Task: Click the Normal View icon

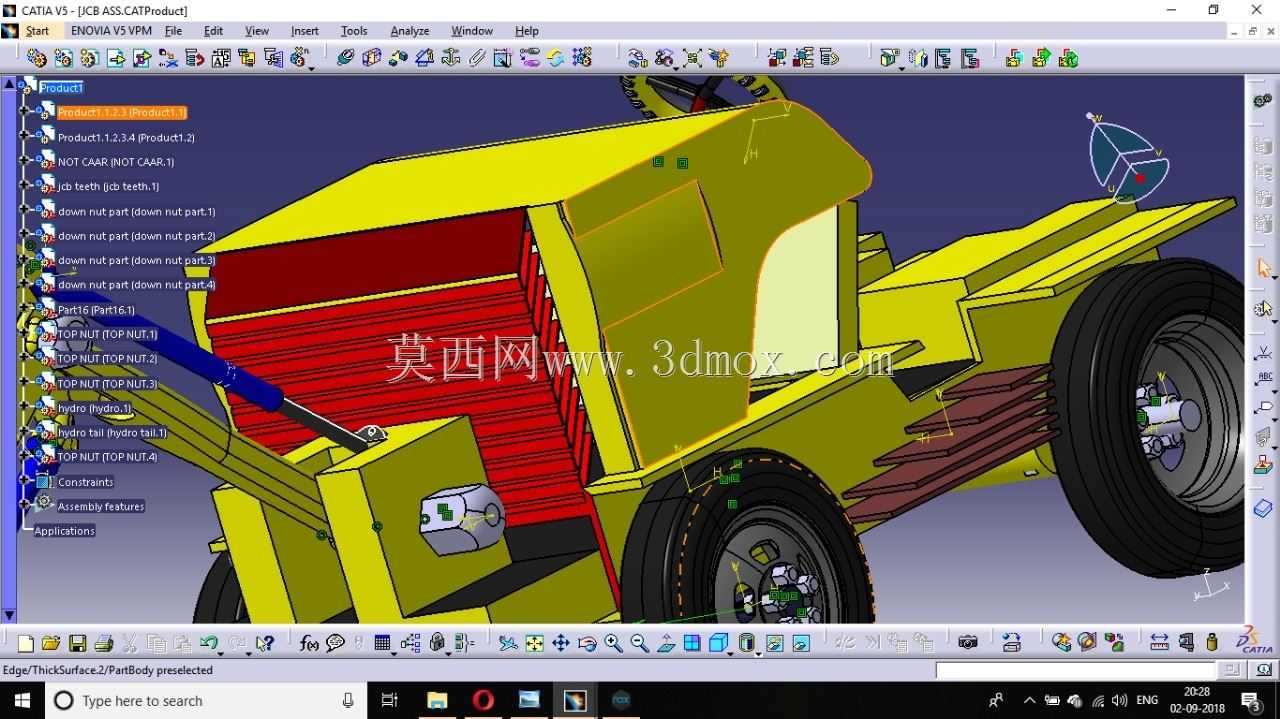Action: point(666,643)
